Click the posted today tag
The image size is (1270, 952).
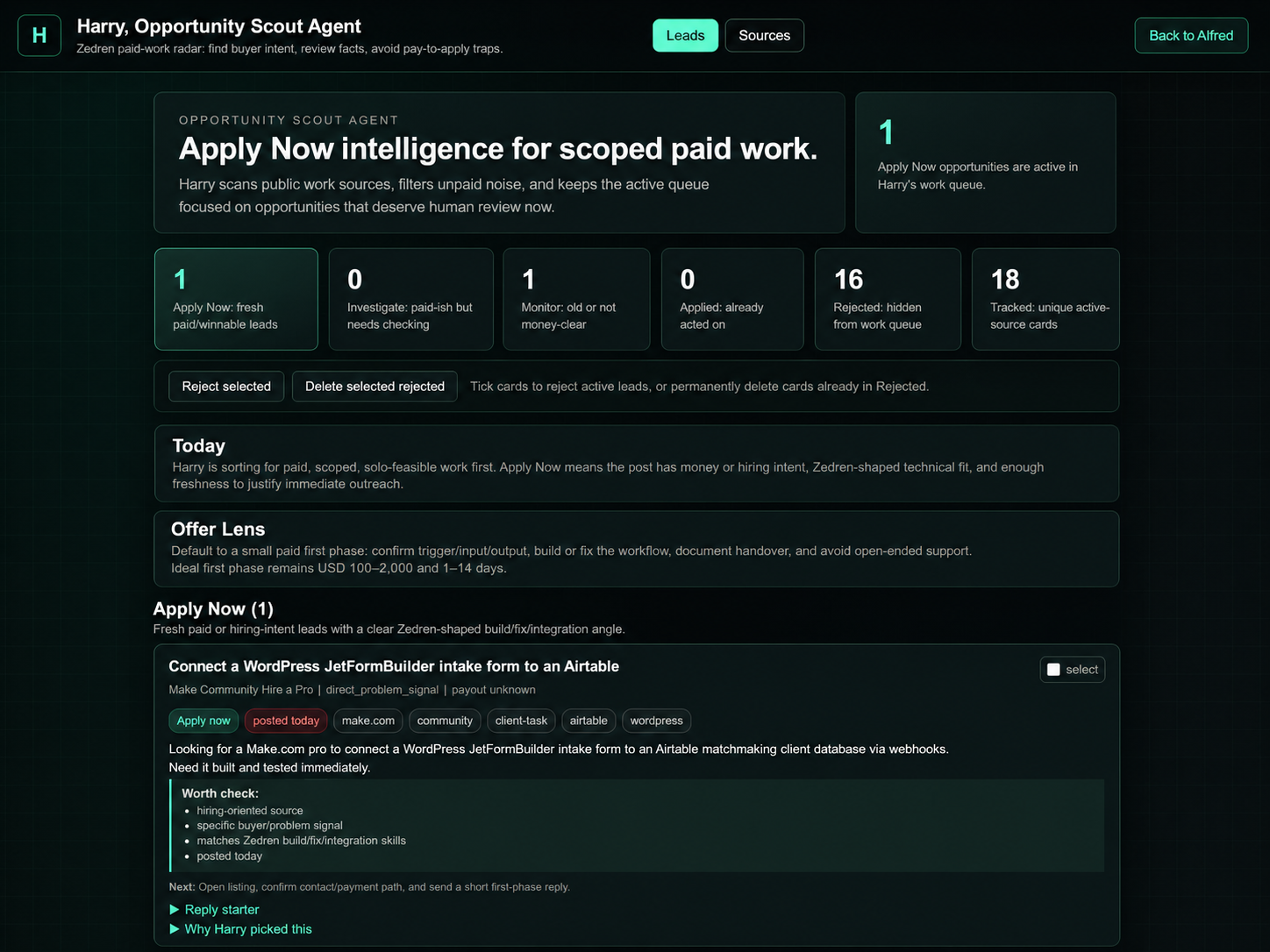point(286,721)
